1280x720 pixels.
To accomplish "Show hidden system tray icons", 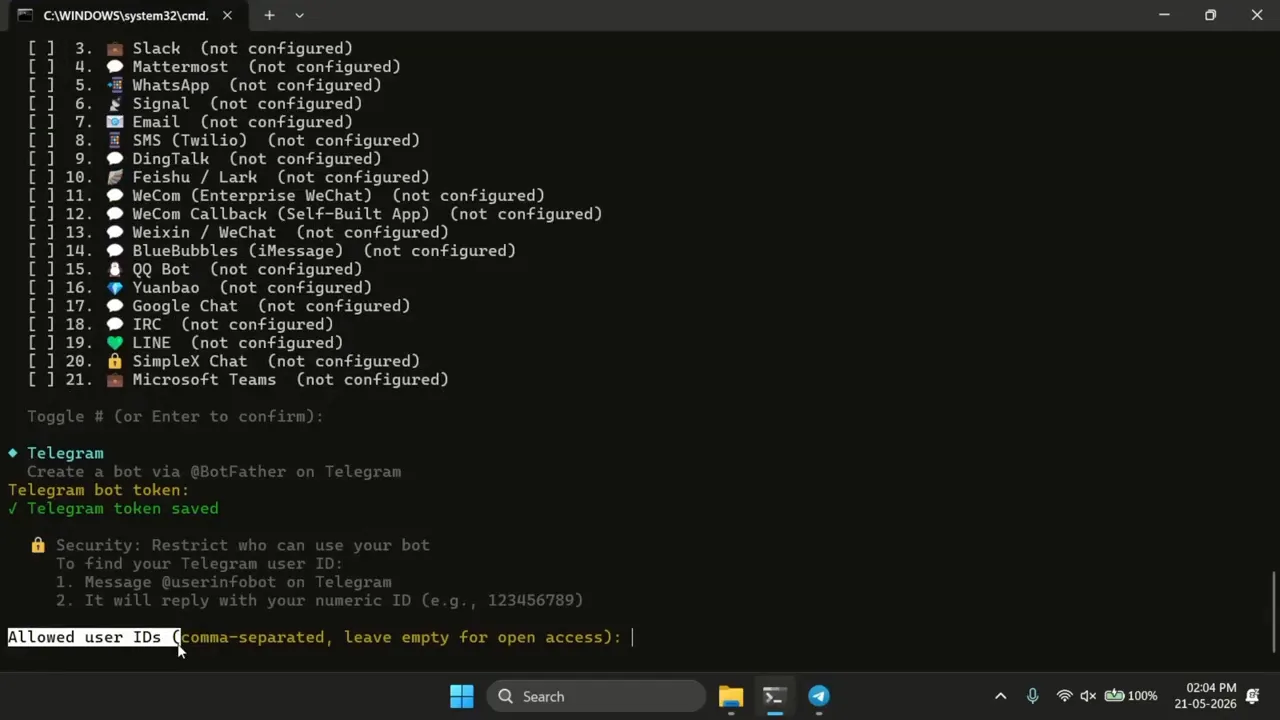I will 1000,696.
